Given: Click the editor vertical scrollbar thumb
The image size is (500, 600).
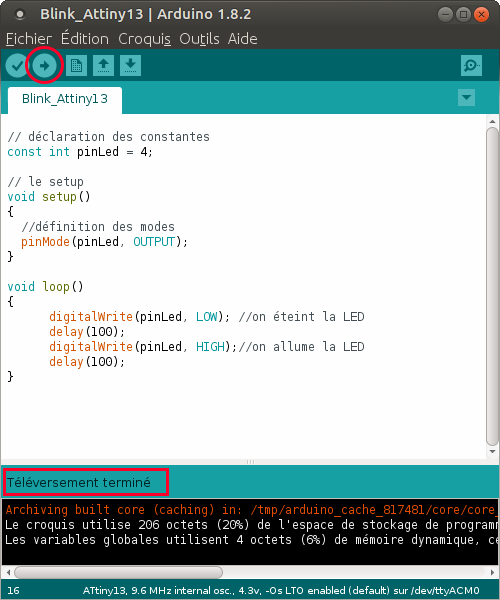Looking at the screenshot, I should [492, 286].
